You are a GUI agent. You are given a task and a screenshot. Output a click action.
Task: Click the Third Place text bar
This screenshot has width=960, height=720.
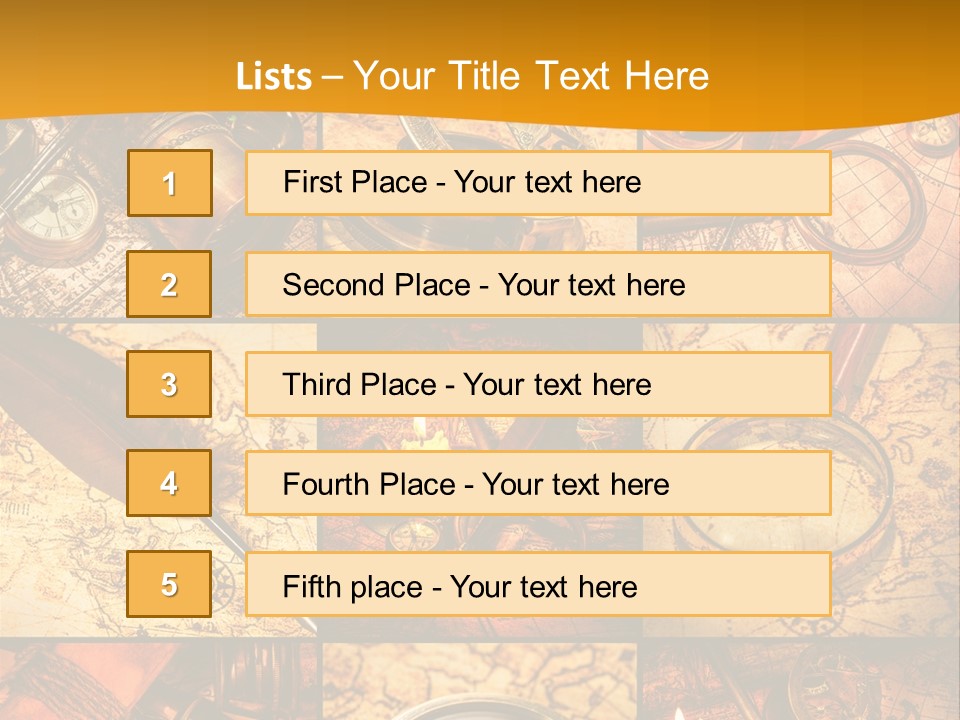pos(538,384)
